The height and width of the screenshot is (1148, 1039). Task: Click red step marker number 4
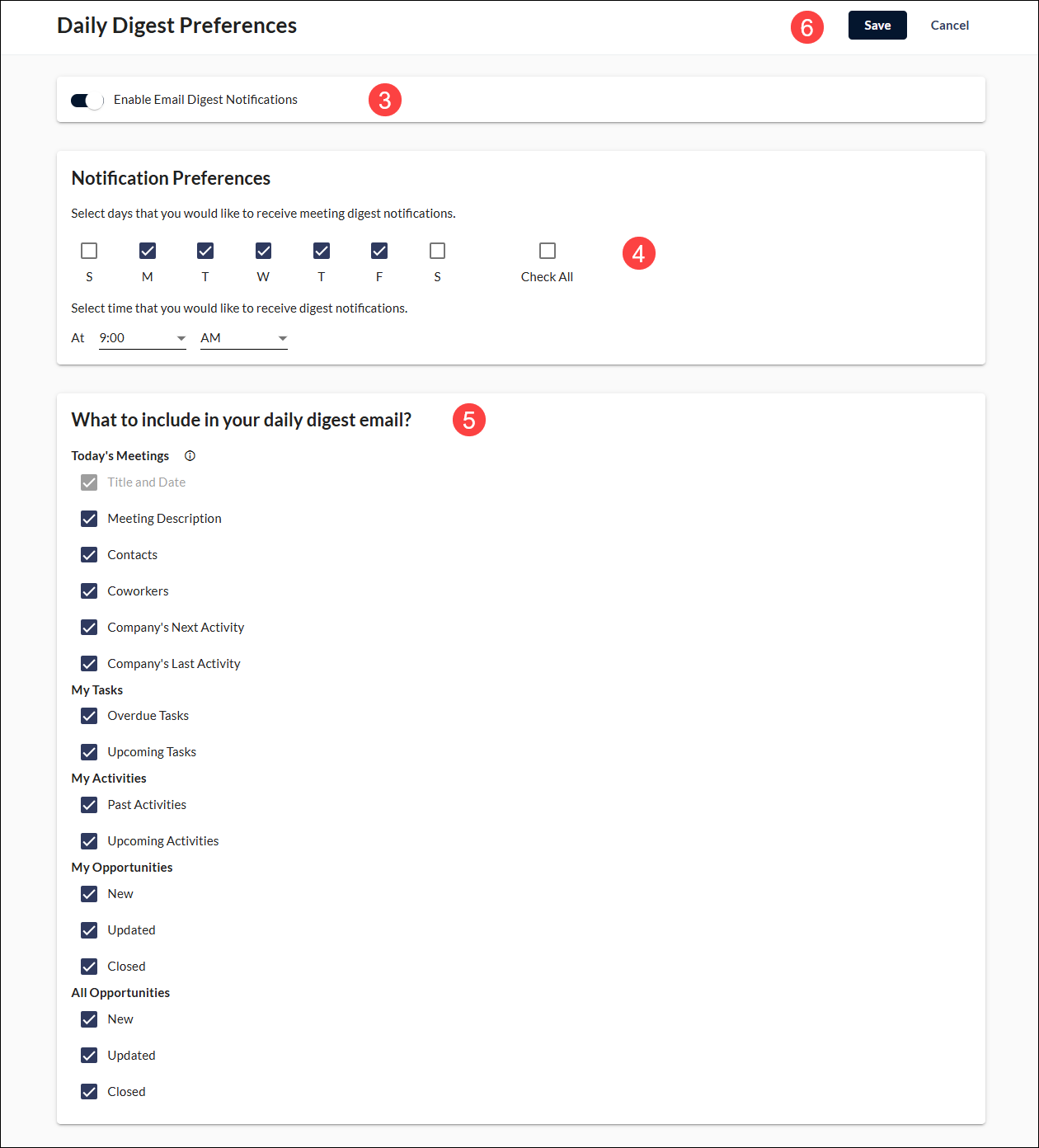point(639,253)
